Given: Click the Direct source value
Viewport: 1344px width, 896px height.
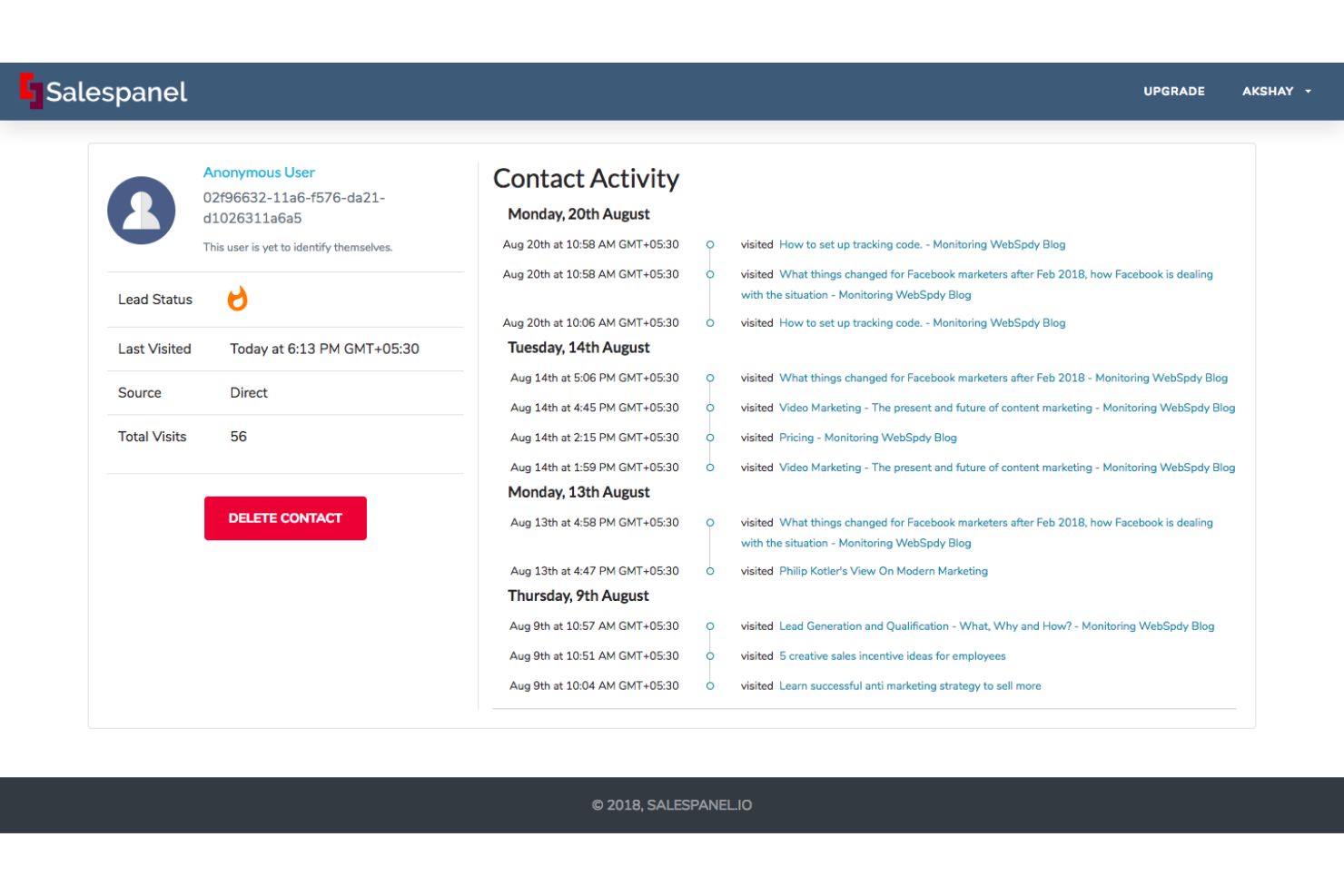Looking at the screenshot, I should point(249,393).
